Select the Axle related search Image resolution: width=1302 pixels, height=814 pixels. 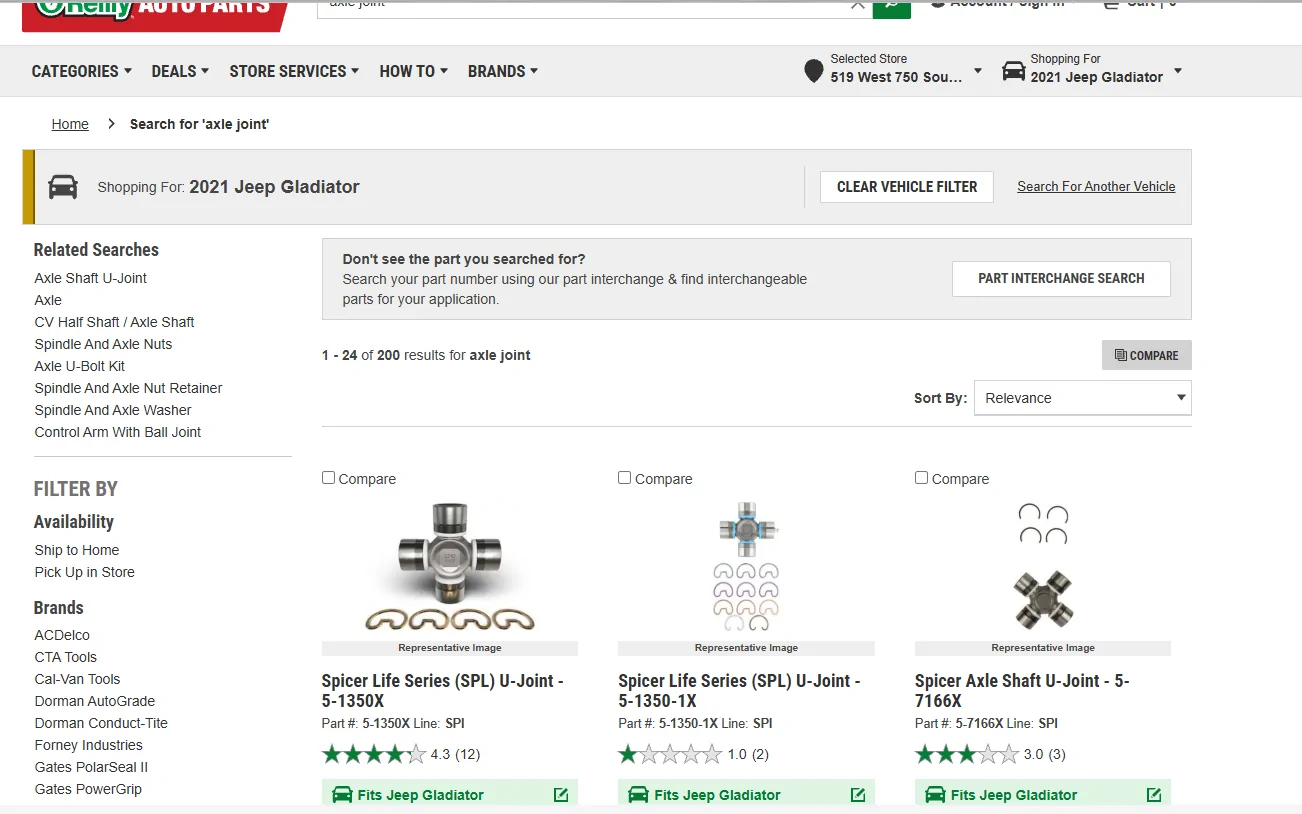click(48, 300)
